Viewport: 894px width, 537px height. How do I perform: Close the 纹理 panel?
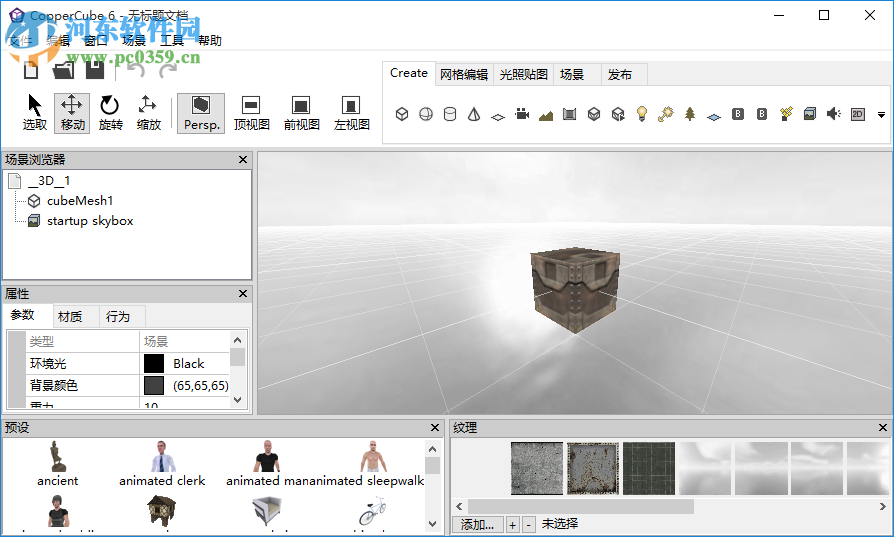pos(883,428)
